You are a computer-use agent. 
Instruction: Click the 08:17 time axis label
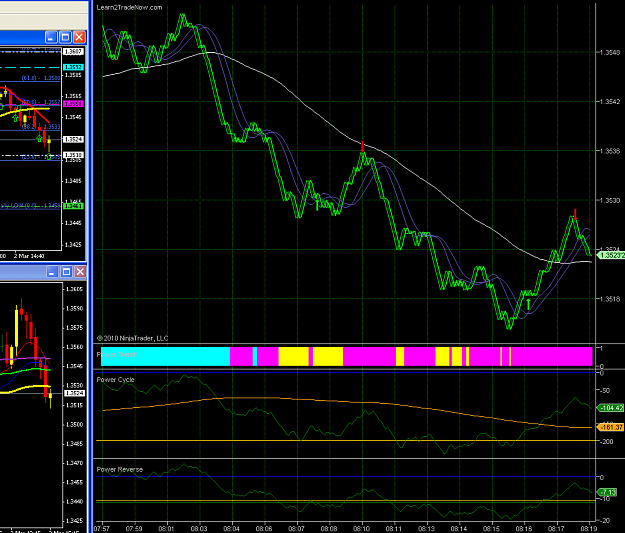coord(556,529)
